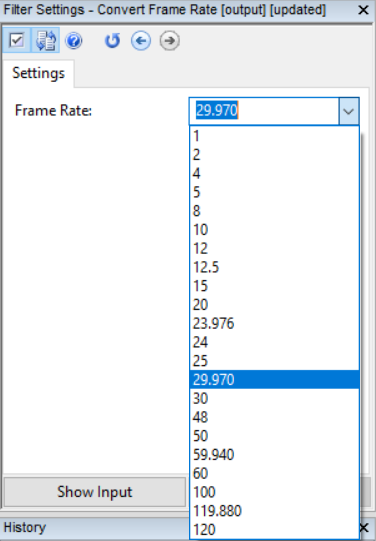Select 120 at the list bottom
Screen dimensions: 376x541
(275, 529)
